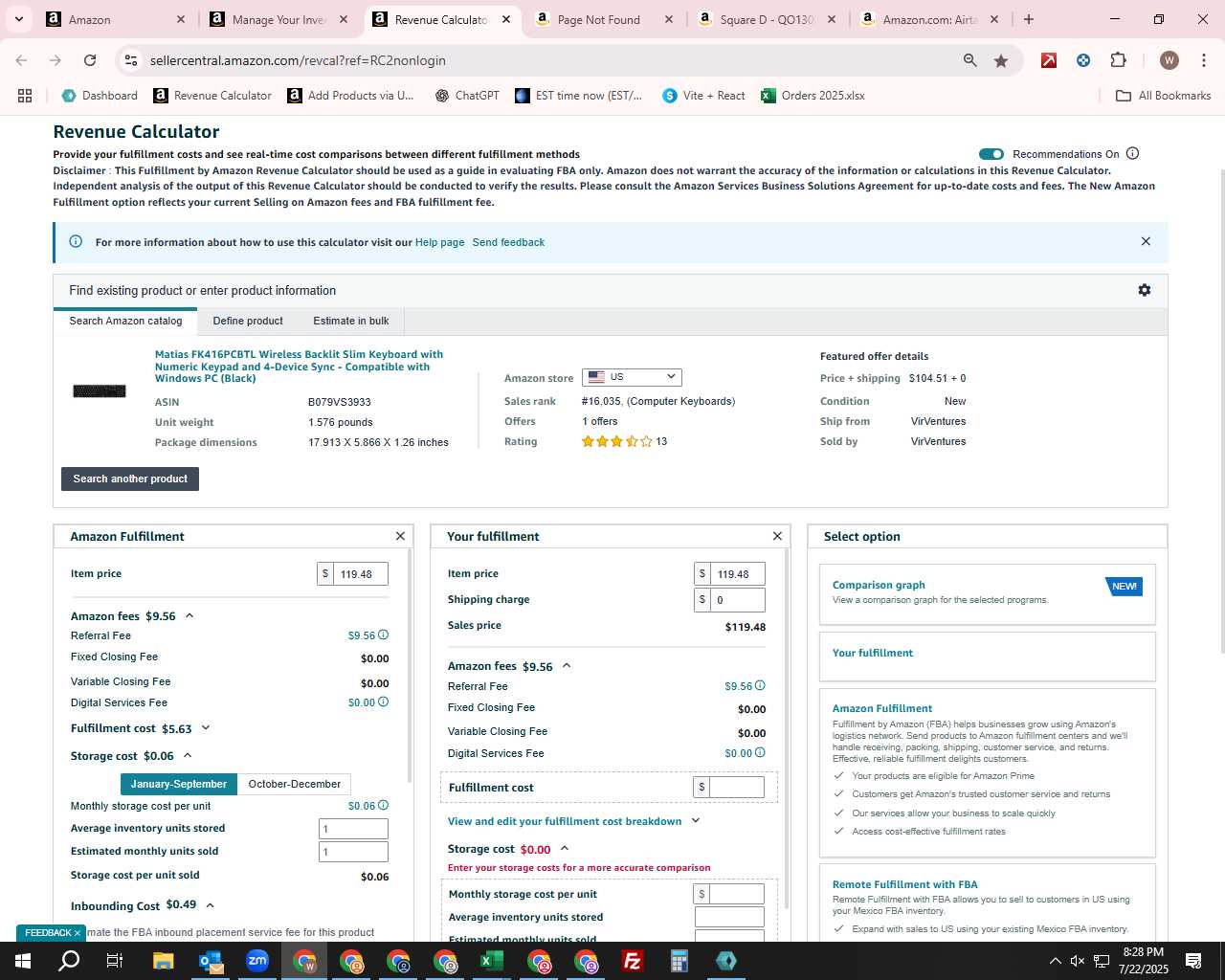1225x980 pixels.
Task: Open the blue circular browser extension
Action: click(1083, 60)
